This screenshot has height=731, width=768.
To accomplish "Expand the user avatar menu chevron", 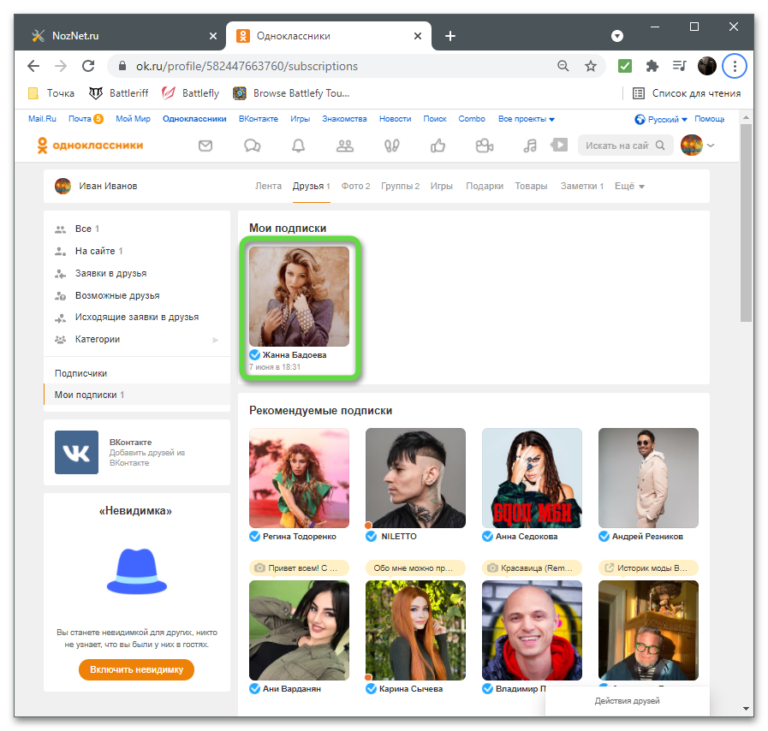I will [x=711, y=146].
